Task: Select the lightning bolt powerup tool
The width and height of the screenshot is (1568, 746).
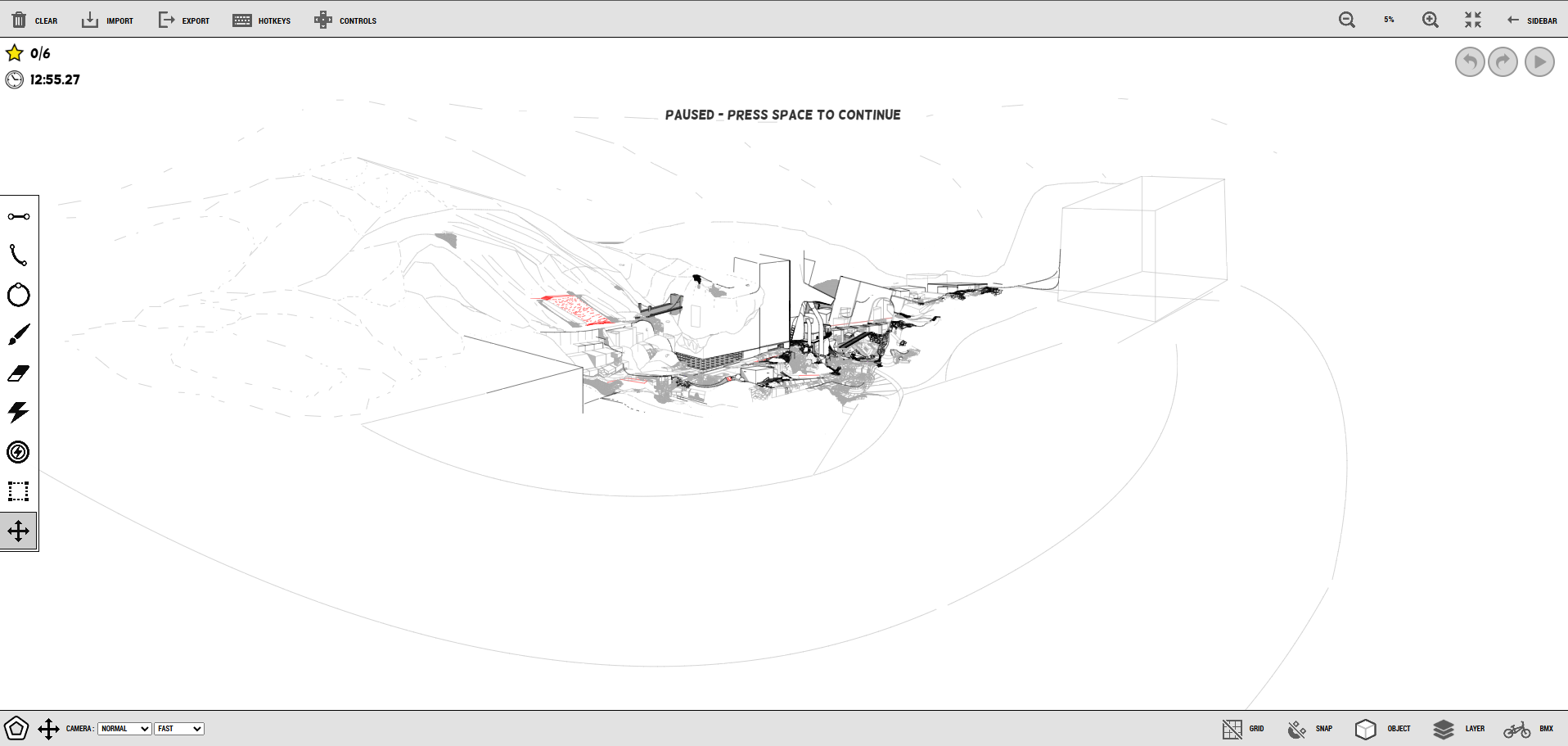Action: pos(19,412)
